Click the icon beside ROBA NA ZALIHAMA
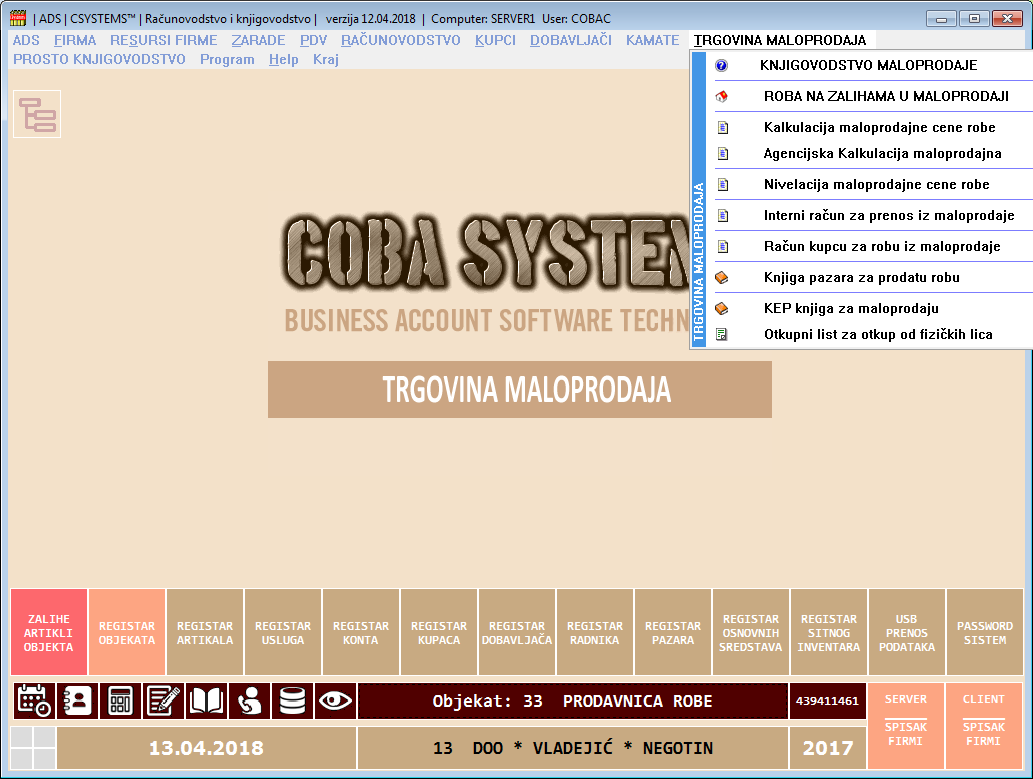 click(721, 96)
